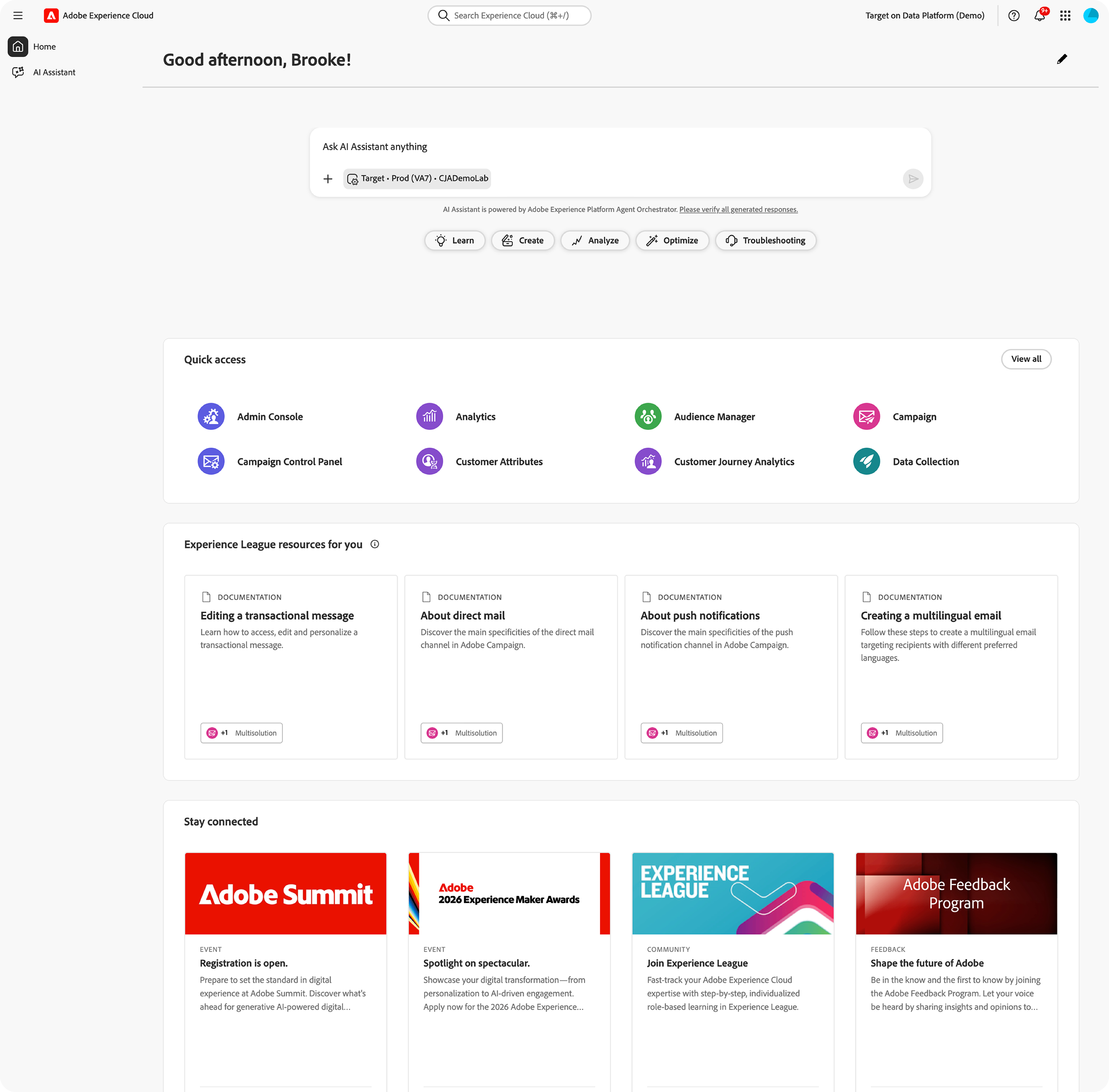Select the Create prompt chip

point(523,240)
